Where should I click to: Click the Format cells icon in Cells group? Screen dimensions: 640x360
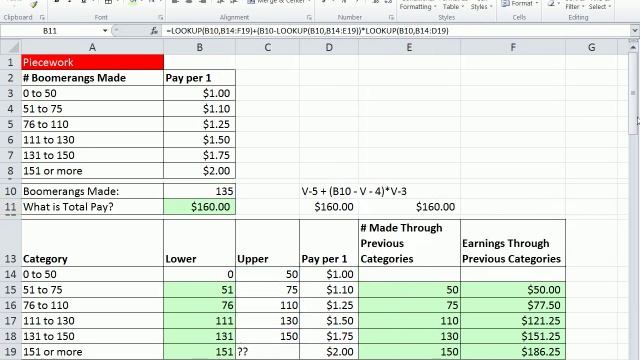(x=505, y=4)
